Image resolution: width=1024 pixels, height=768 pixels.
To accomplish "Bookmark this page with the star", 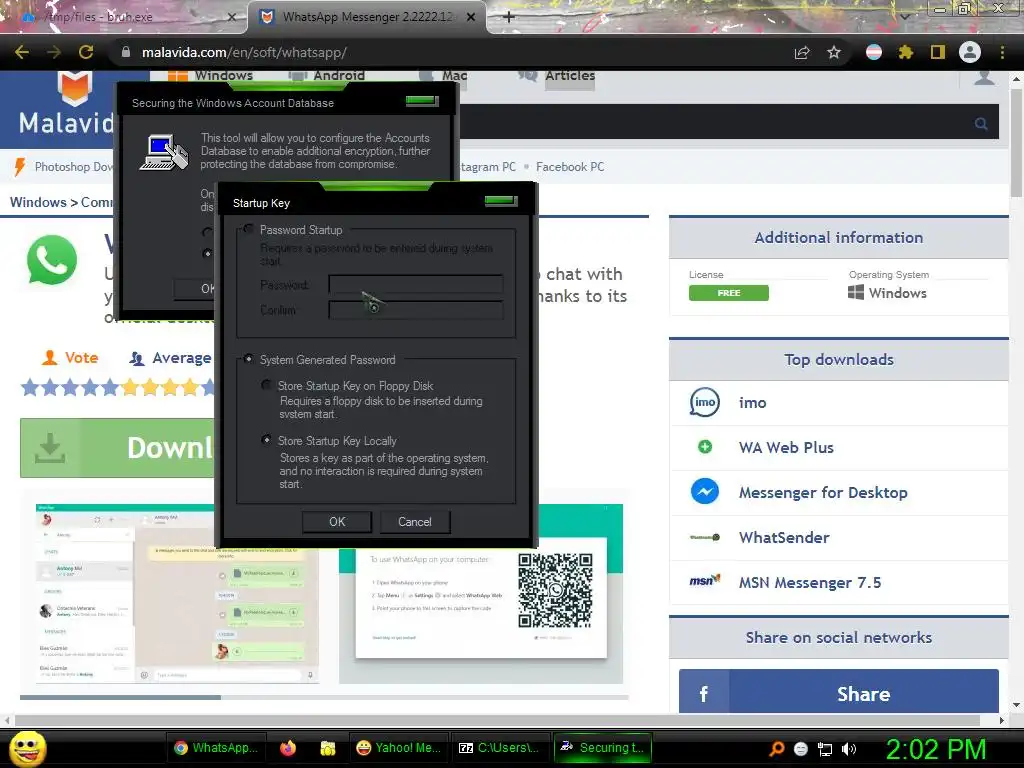I will pyautogui.click(x=834, y=52).
